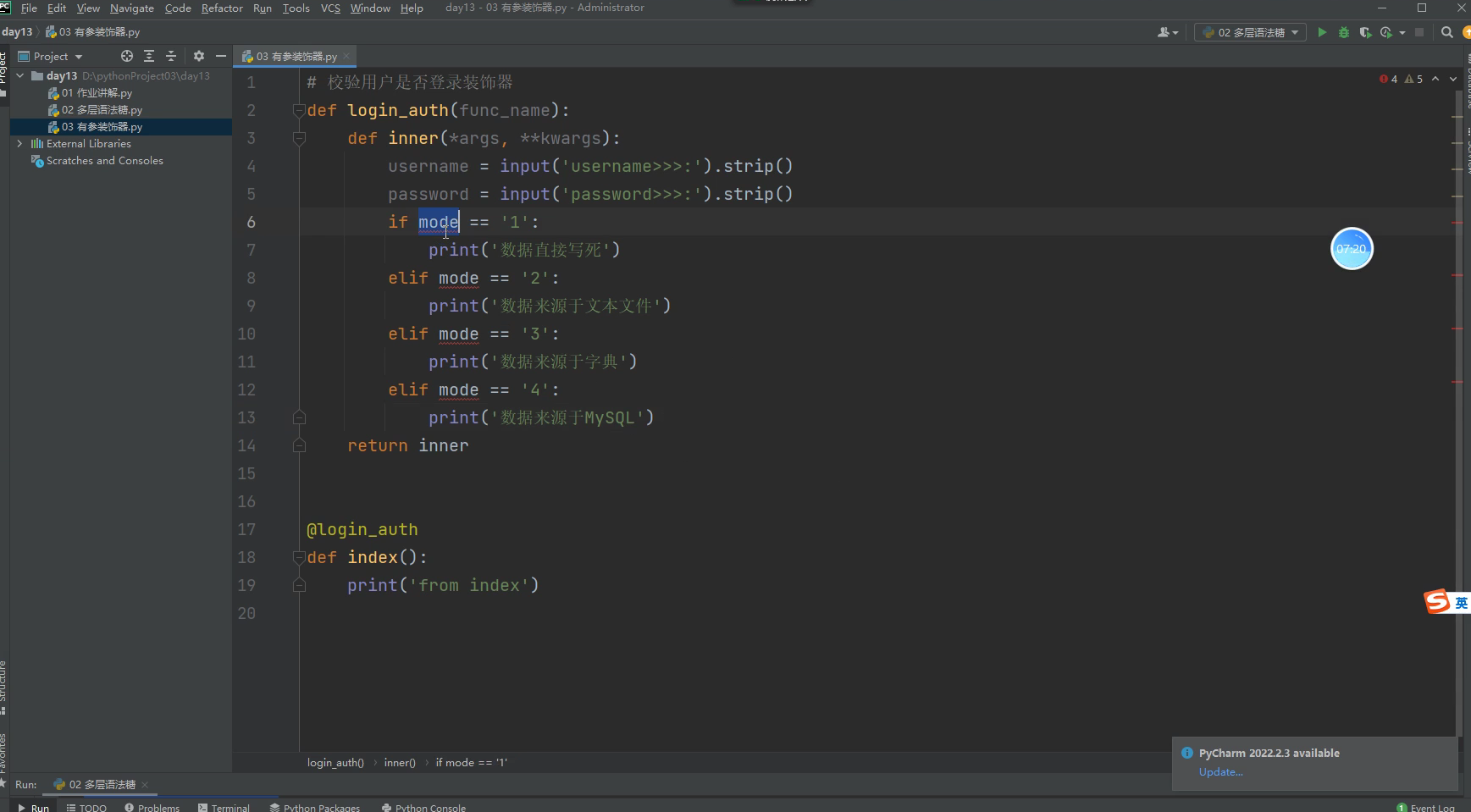Click the day13 breadcrumb in navigation bar

click(17, 32)
